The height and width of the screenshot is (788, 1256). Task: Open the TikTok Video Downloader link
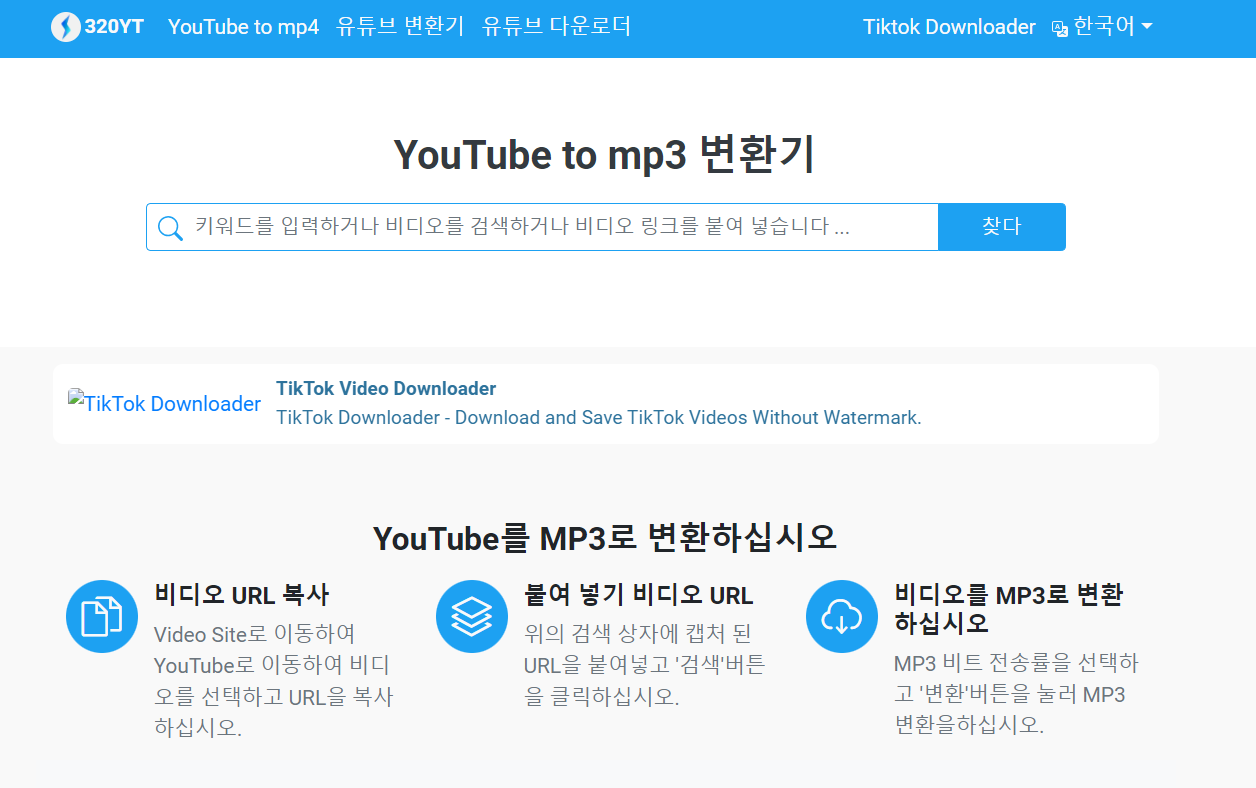386,388
